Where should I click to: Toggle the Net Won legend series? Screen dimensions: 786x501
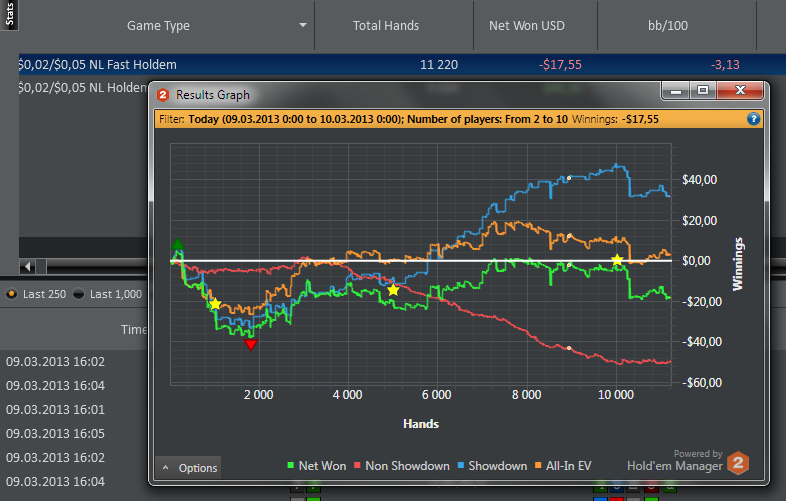(x=318, y=466)
